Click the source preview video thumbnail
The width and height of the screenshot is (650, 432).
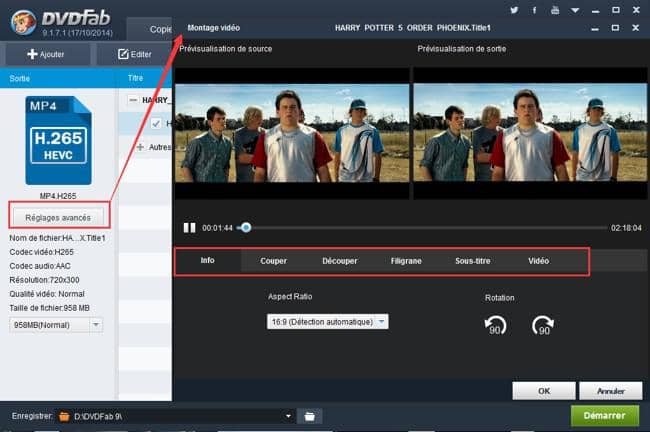pos(292,133)
